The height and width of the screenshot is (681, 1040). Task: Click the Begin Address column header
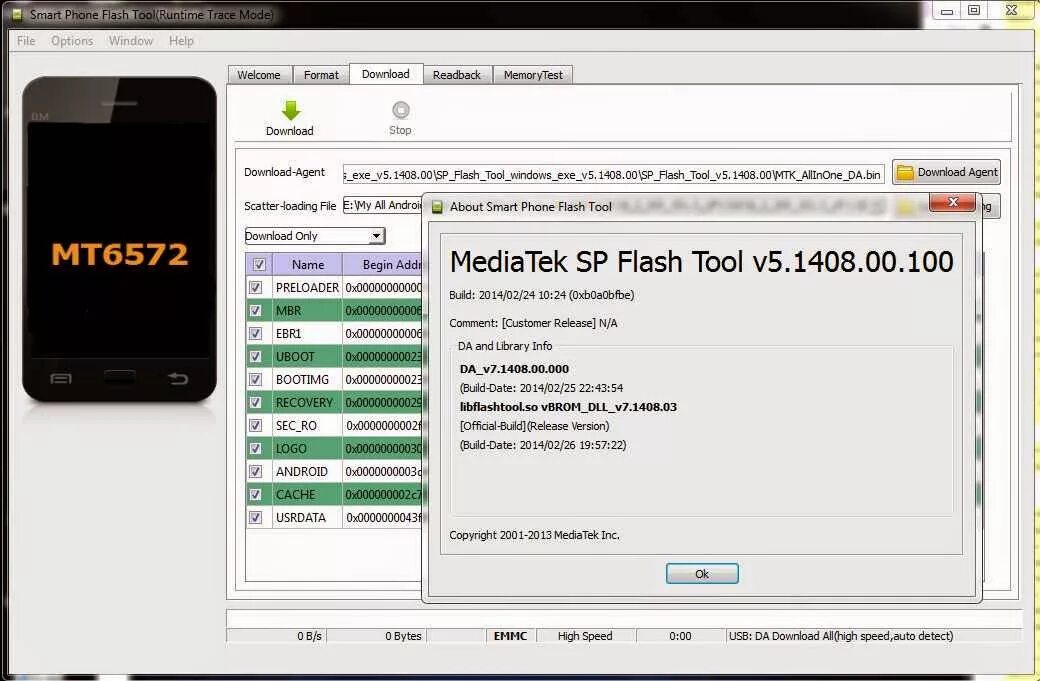click(383, 265)
